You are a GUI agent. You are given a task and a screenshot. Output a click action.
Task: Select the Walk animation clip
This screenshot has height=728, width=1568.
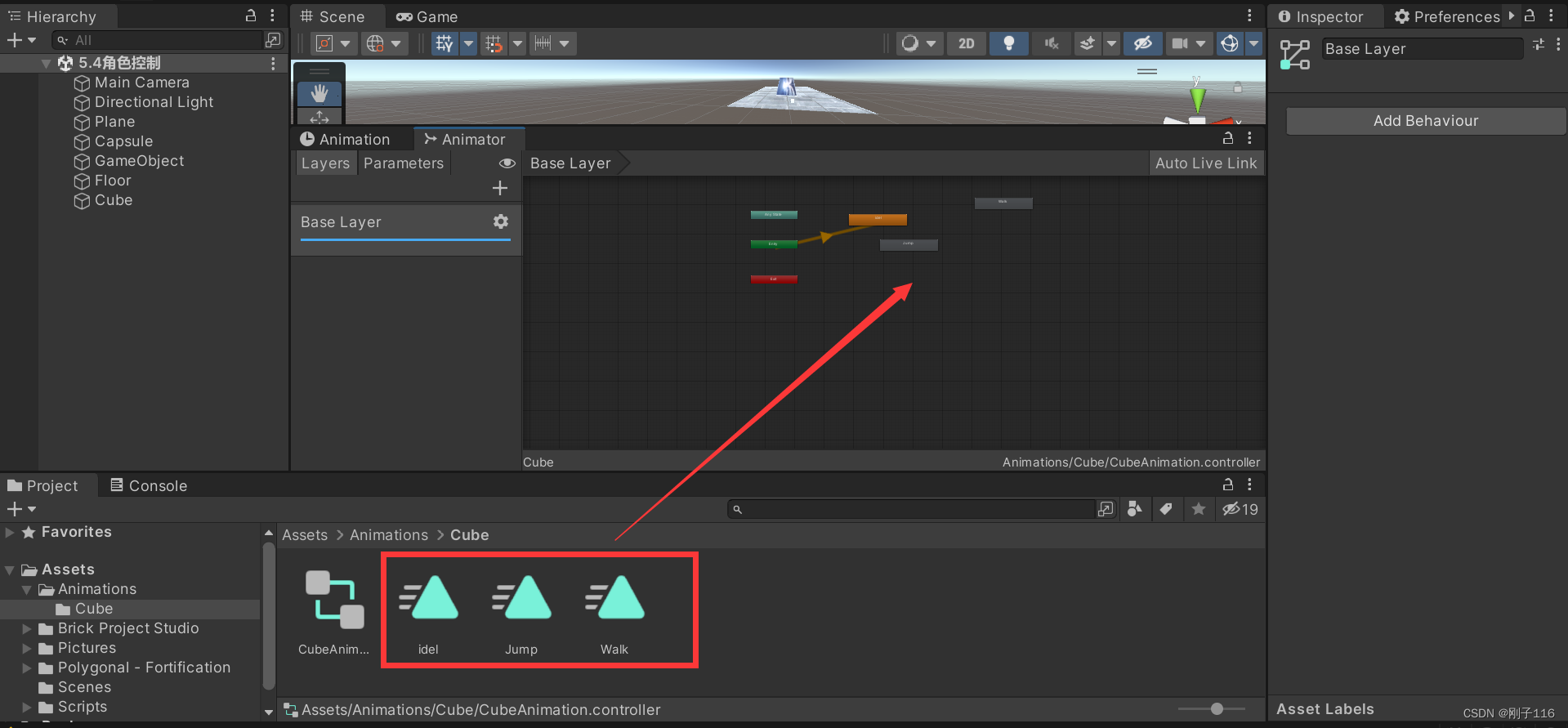pos(614,614)
